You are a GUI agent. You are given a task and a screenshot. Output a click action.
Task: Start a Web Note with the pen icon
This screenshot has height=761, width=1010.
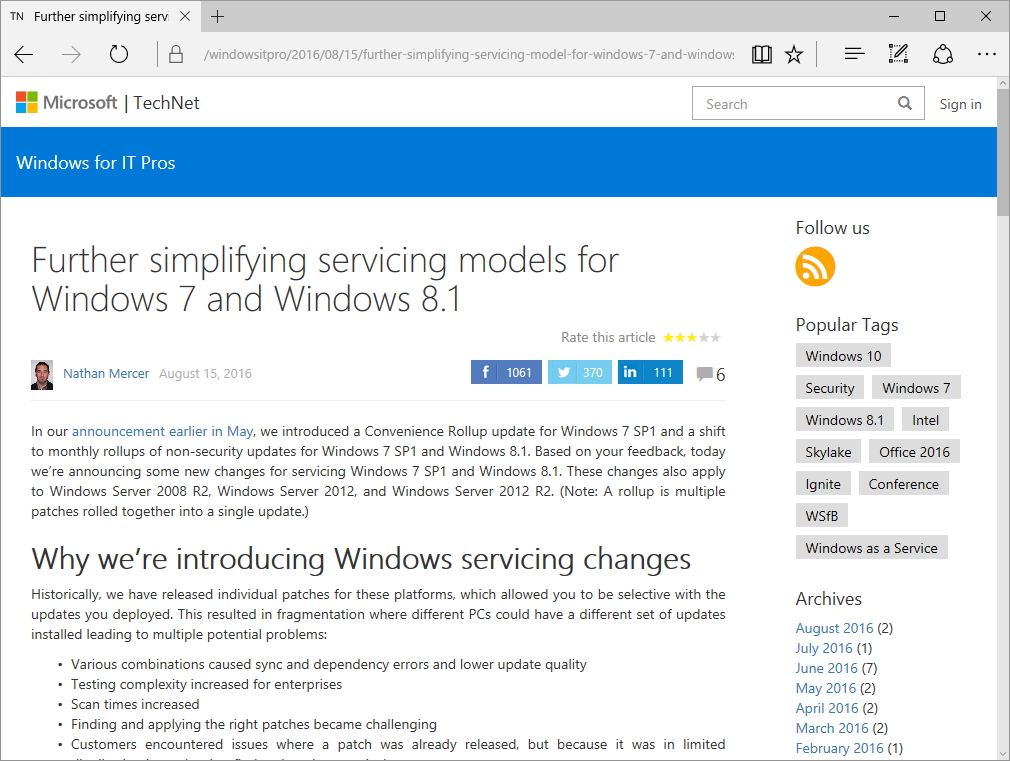click(x=897, y=54)
